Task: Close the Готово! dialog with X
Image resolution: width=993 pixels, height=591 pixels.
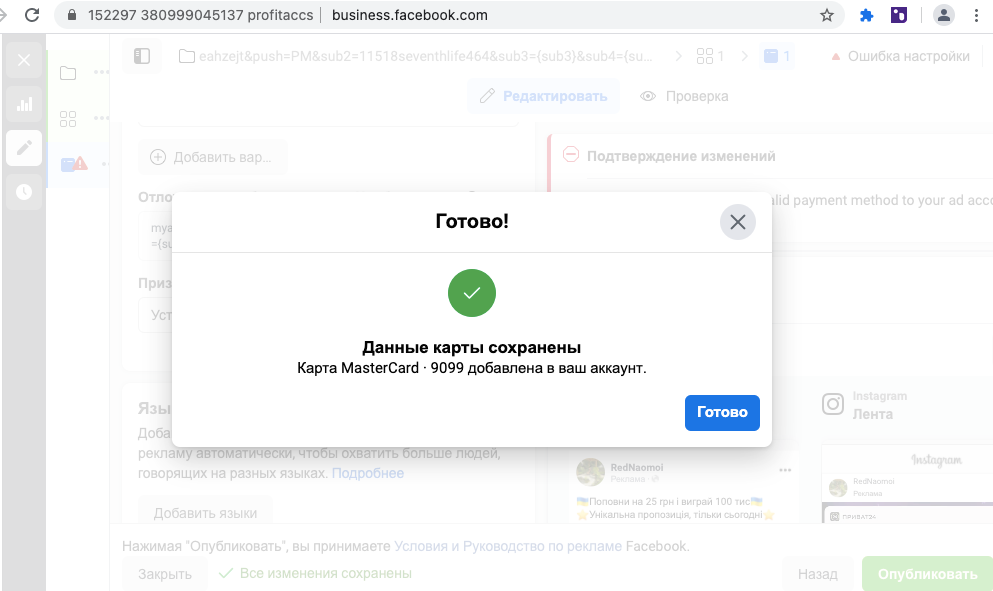Action: click(x=738, y=222)
